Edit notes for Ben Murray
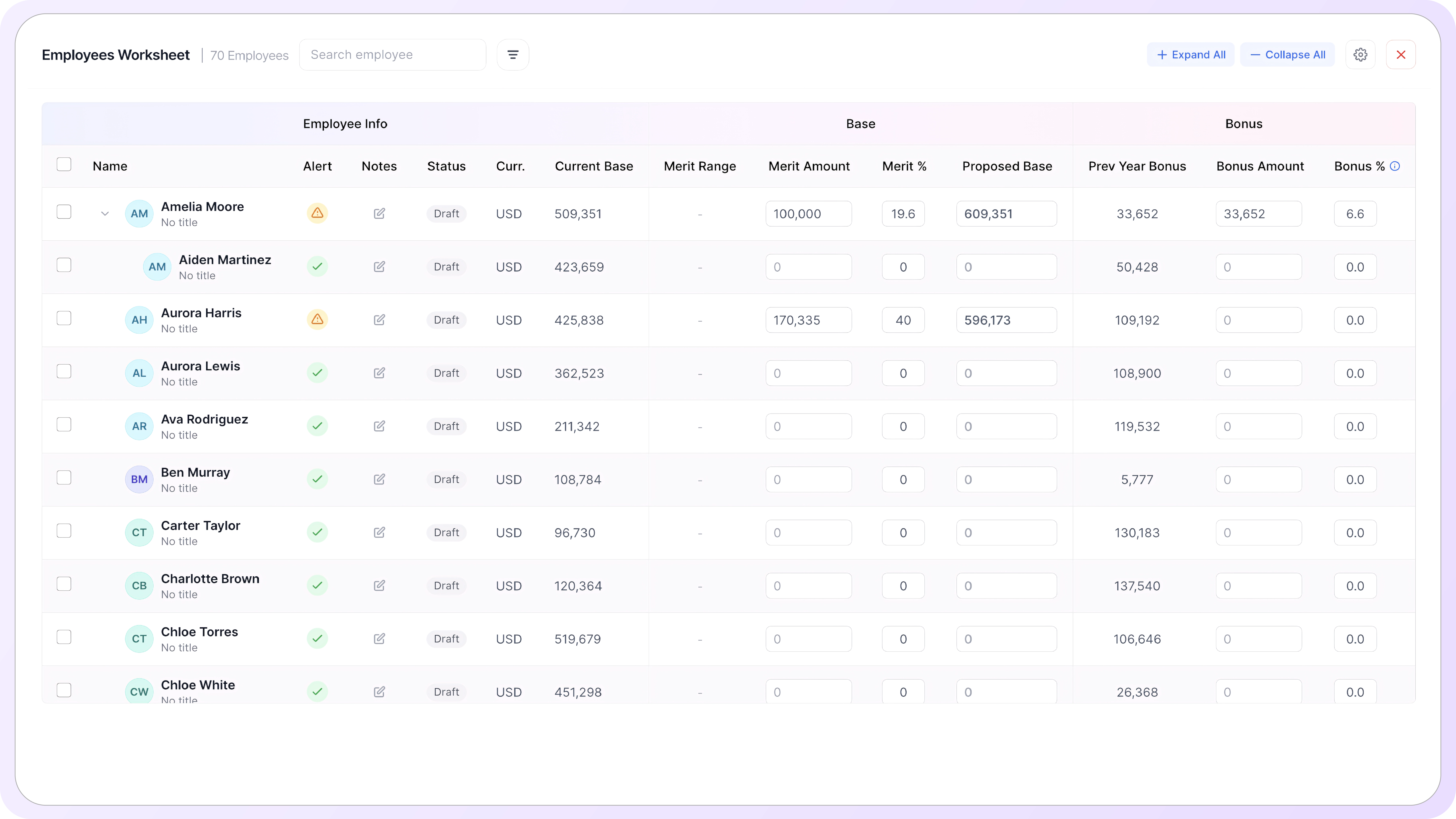 379,479
